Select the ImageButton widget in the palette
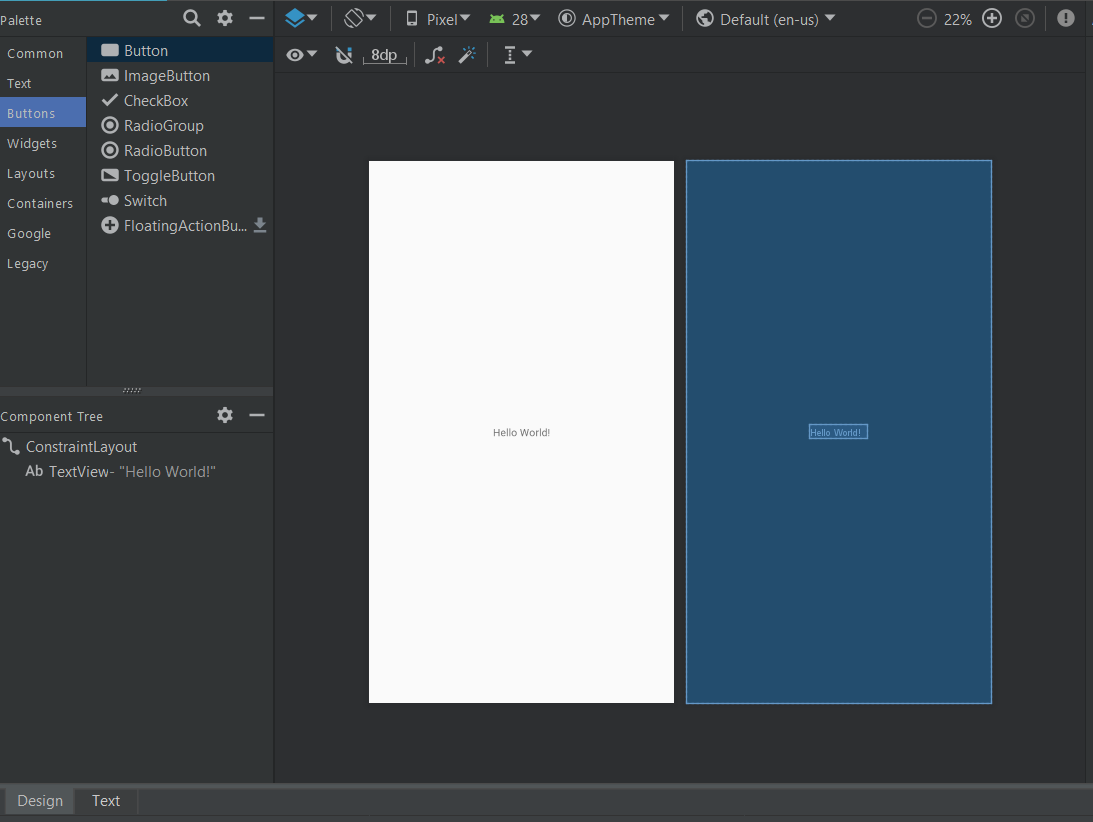 coord(166,75)
